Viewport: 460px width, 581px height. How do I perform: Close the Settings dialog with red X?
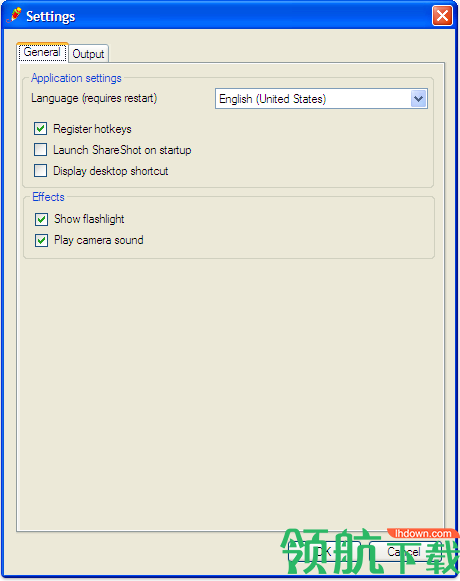click(x=442, y=16)
